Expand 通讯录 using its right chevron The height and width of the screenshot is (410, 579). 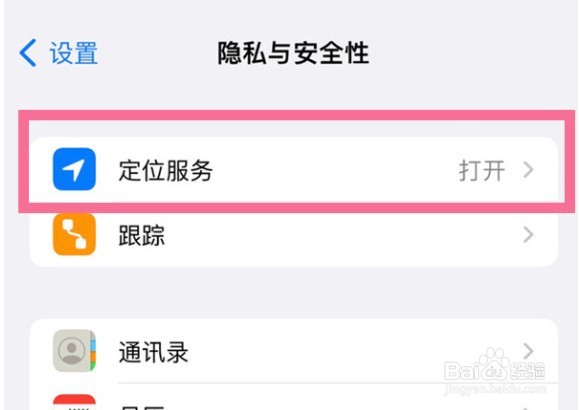(x=528, y=351)
